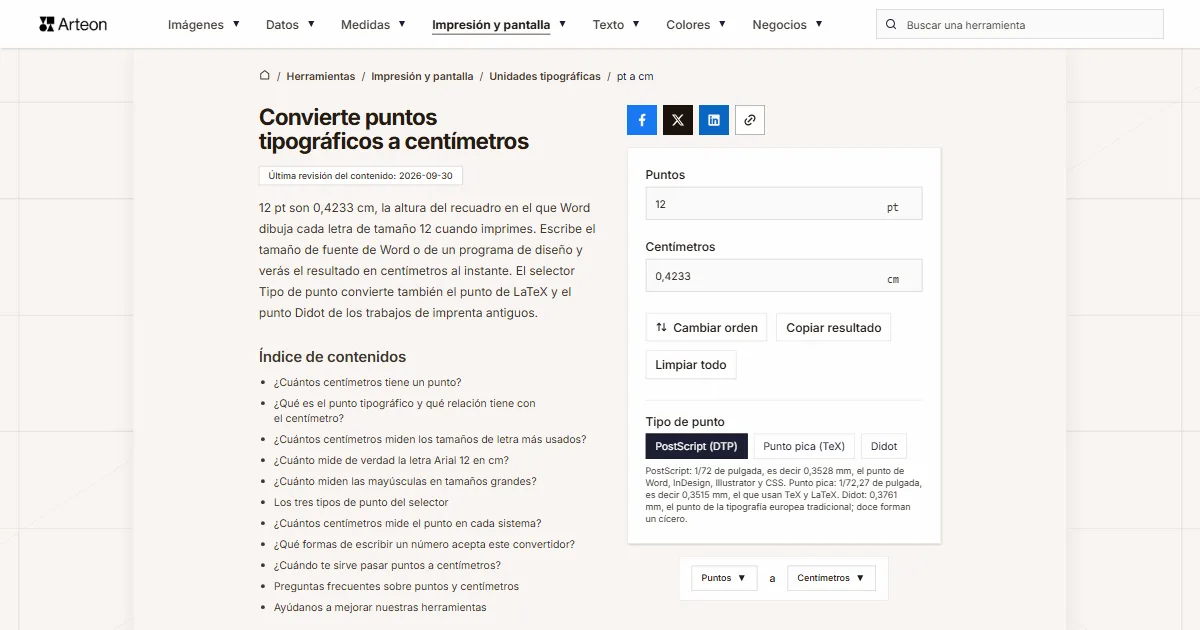
Task: Open the Centímetros target unit dropdown
Action: coord(831,578)
